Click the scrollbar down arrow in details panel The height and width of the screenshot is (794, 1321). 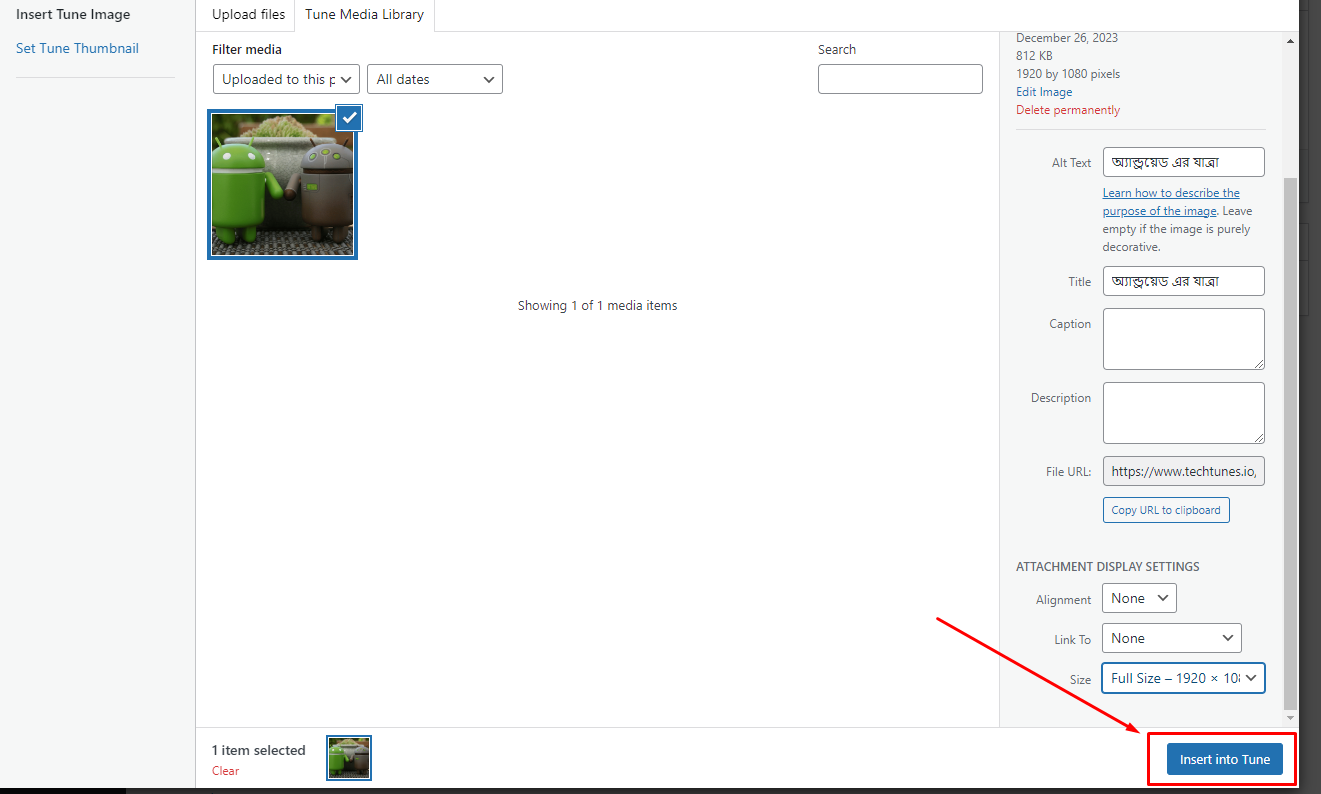click(x=1290, y=718)
